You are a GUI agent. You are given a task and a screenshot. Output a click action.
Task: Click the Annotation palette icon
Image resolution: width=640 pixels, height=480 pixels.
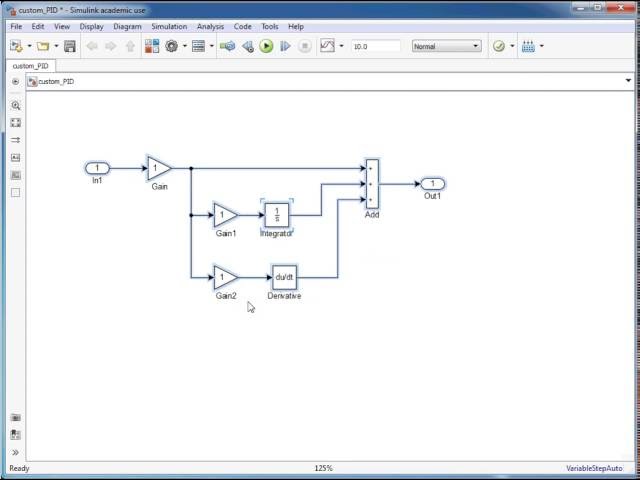(x=16, y=158)
